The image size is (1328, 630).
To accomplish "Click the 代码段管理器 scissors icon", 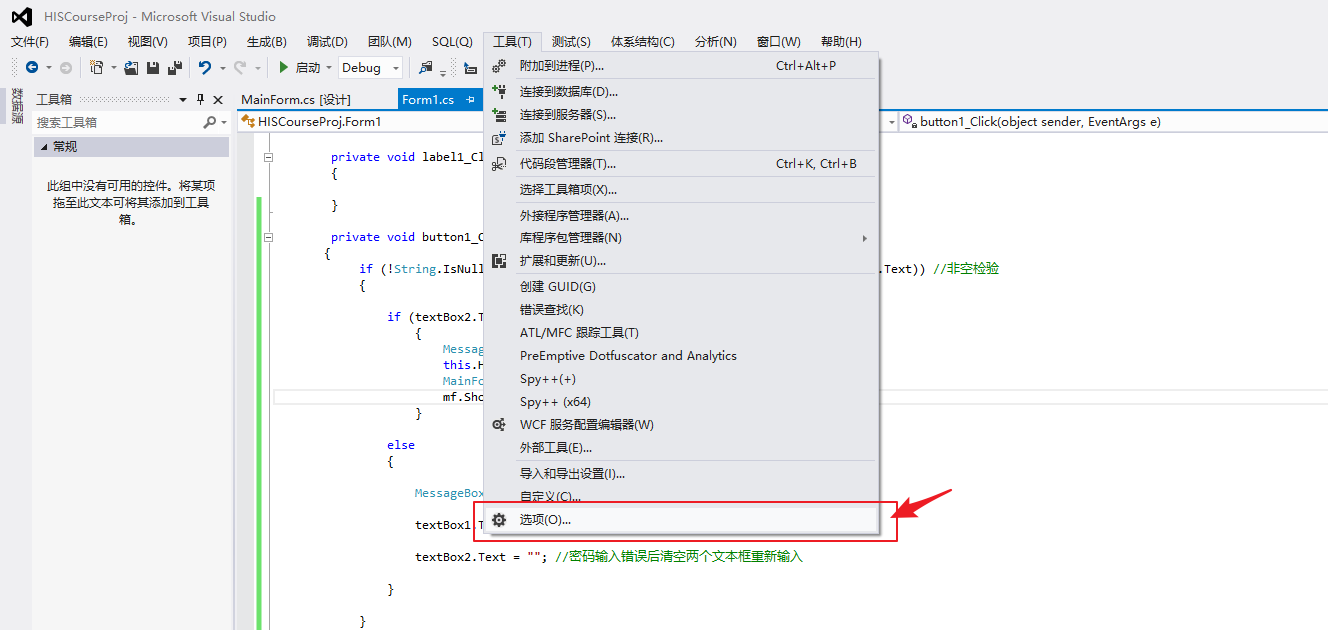I will [499, 163].
